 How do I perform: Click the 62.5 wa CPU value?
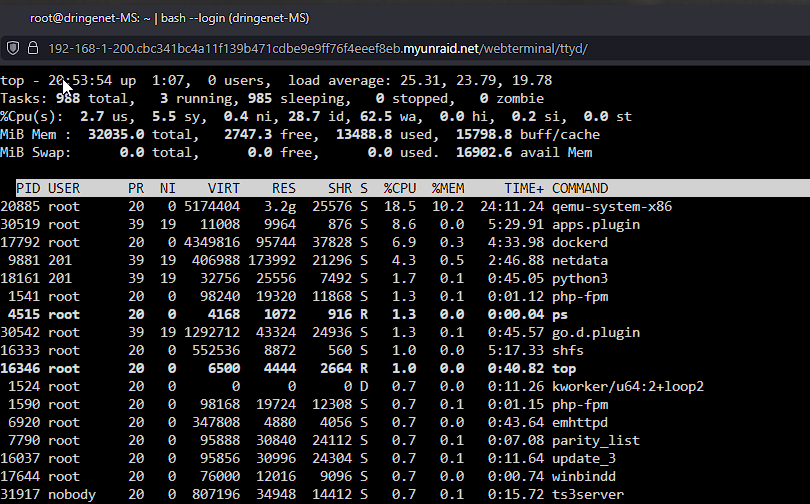coord(376,117)
